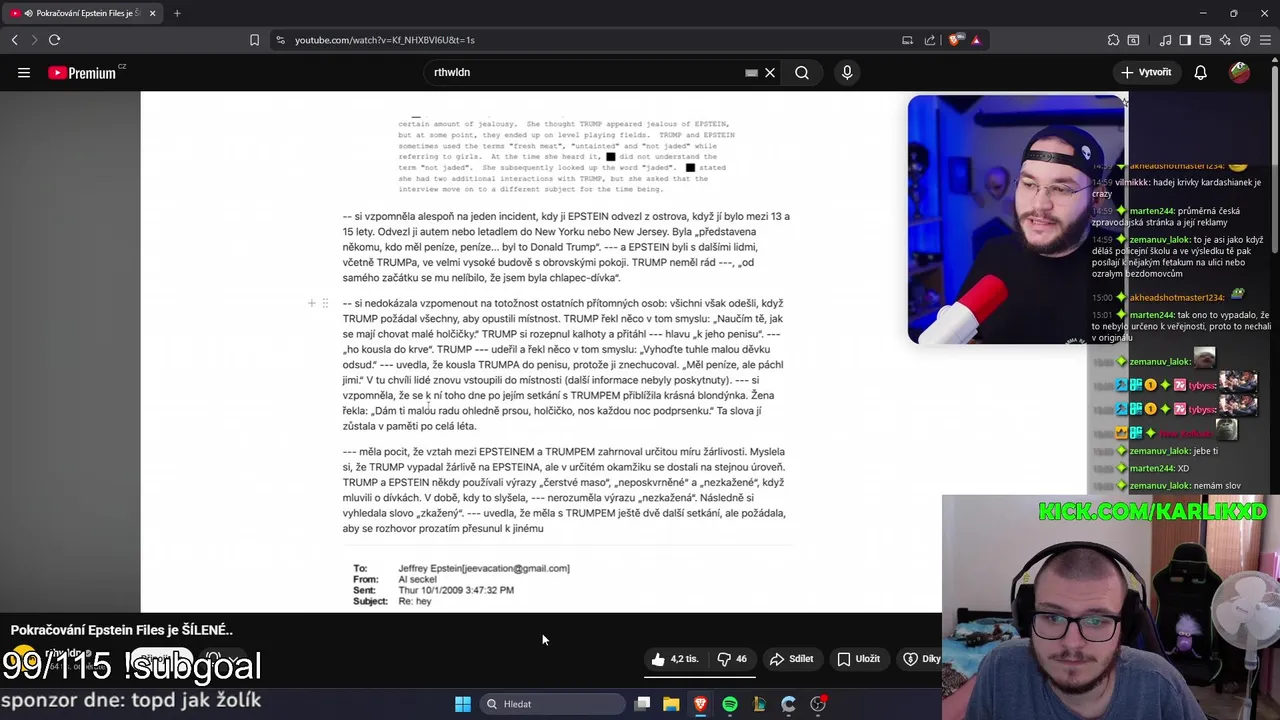The width and height of the screenshot is (1280, 720).
Task: View site information icon beside URL
Action: click(280, 40)
